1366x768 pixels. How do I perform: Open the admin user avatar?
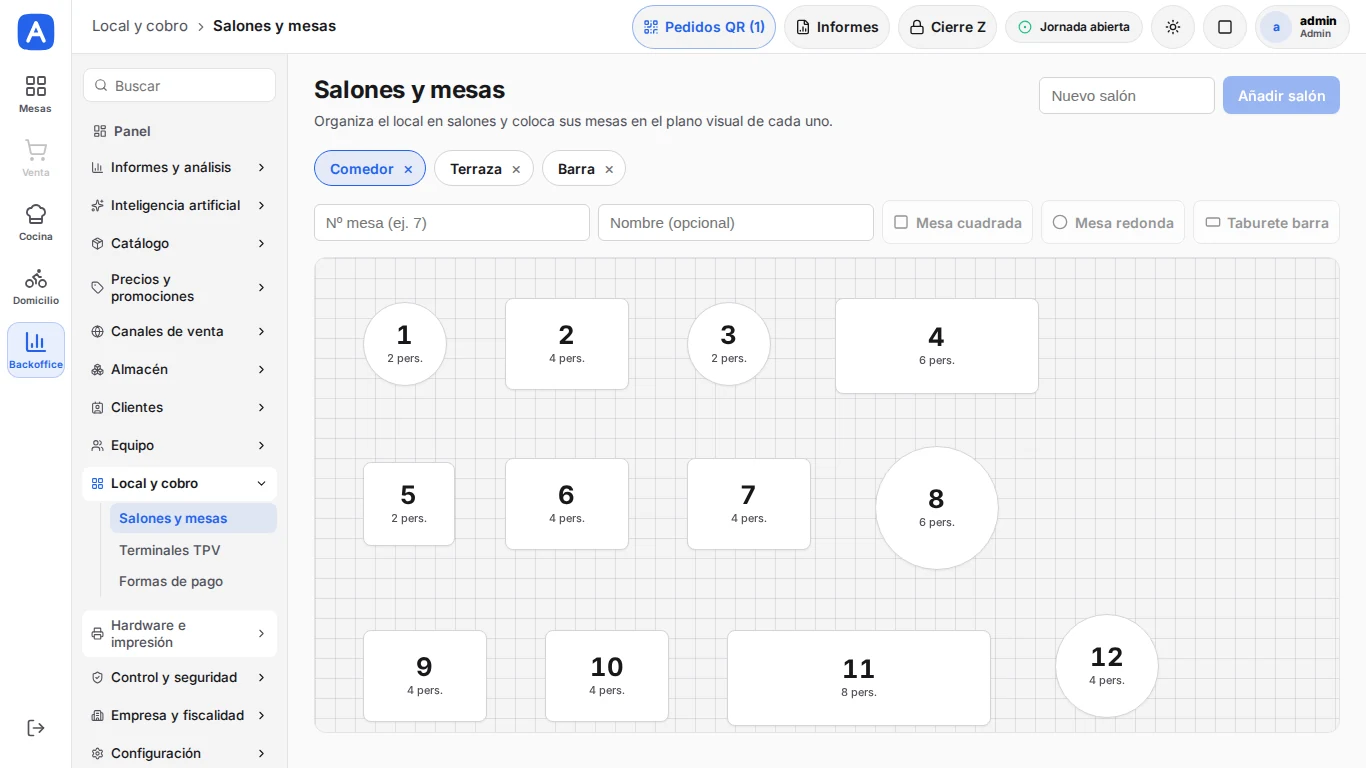coord(1276,27)
